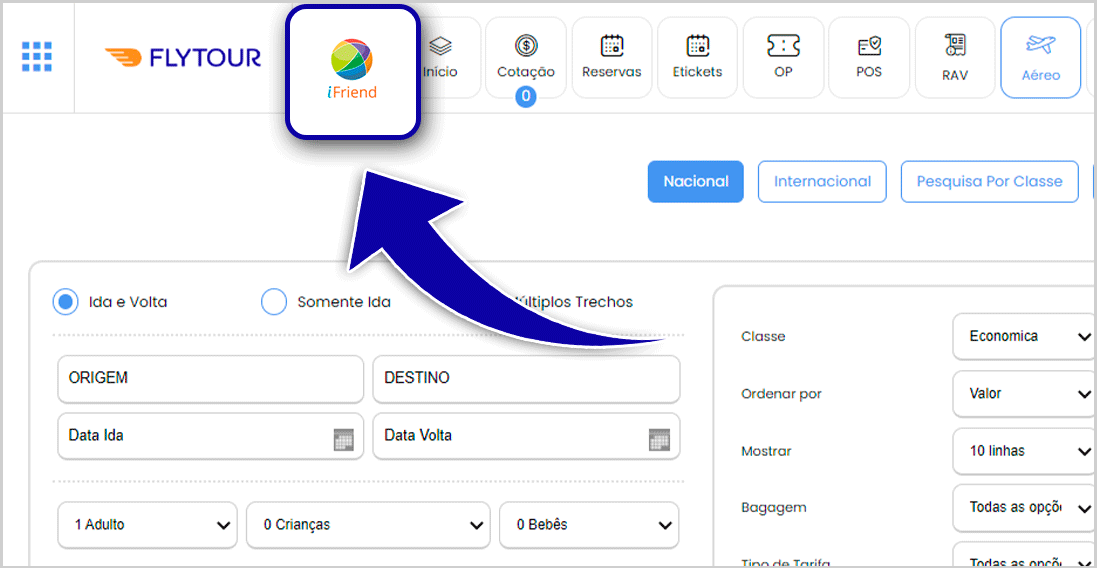This screenshot has width=1097, height=568.
Task: Select the Aéreo airplane module
Action: click(x=1041, y=57)
